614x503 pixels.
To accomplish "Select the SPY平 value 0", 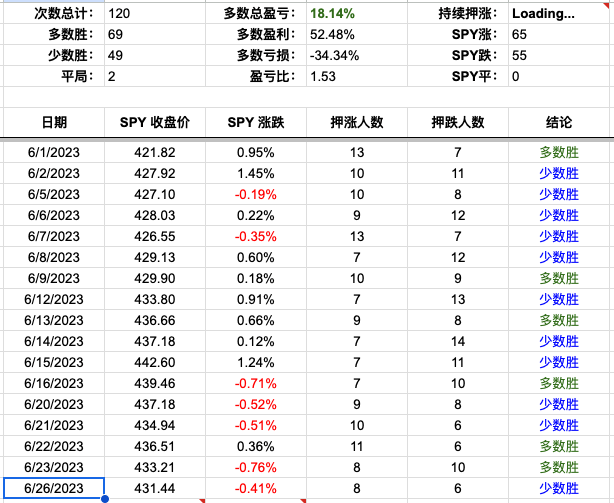I will pyautogui.click(x=561, y=76).
